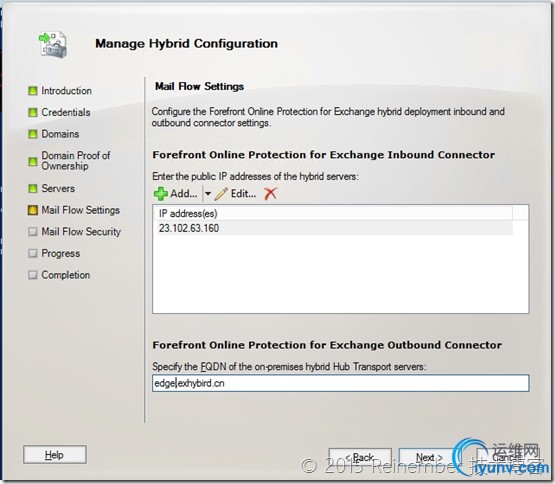Click the Introduction step

pyautogui.click(x=67, y=91)
